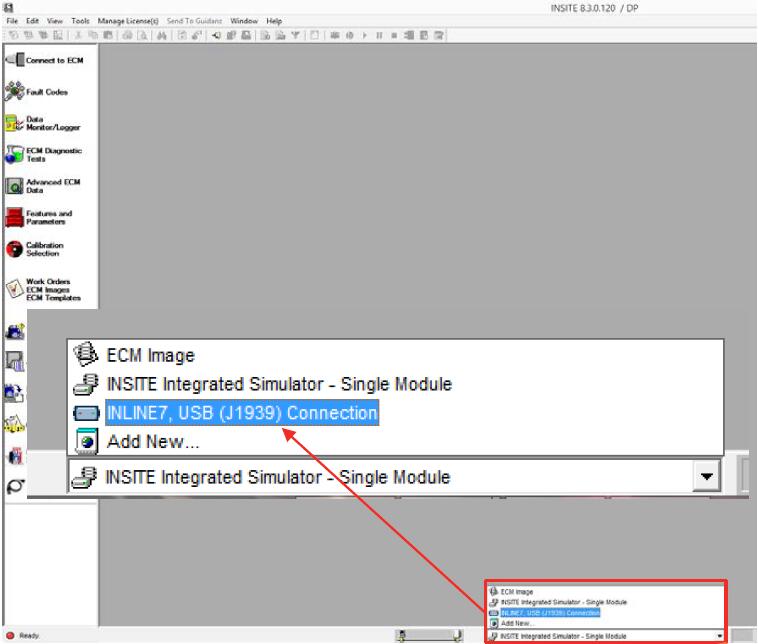758x644 pixels.
Task: Open Calibration Selection
Action: (34, 249)
